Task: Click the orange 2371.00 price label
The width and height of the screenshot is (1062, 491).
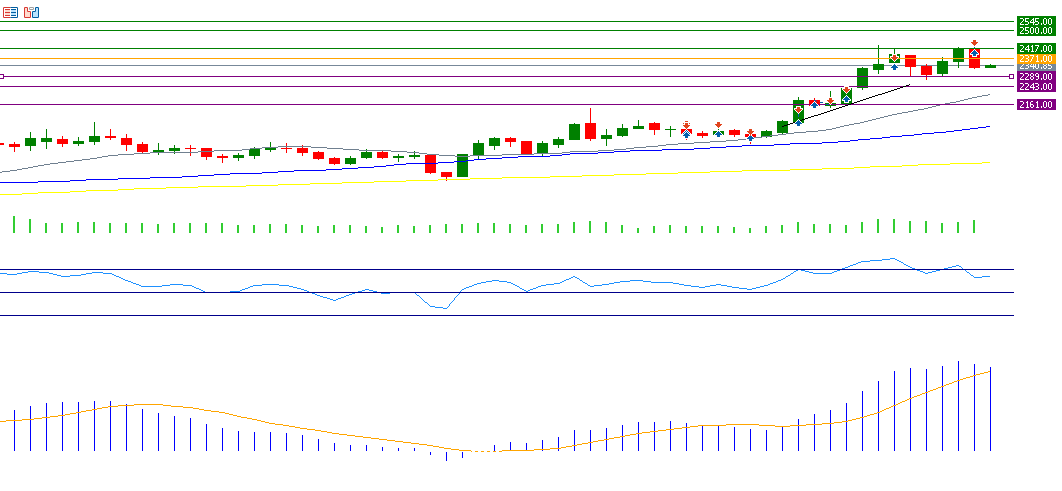Action: [1035, 59]
